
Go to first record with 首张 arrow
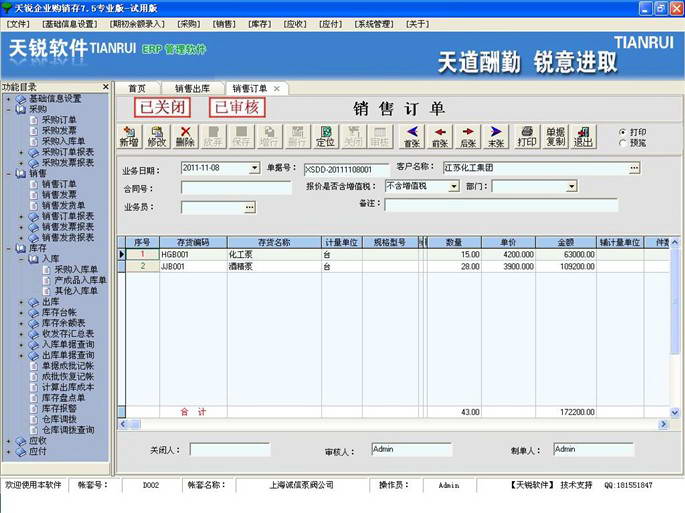pyautogui.click(x=412, y=136)
